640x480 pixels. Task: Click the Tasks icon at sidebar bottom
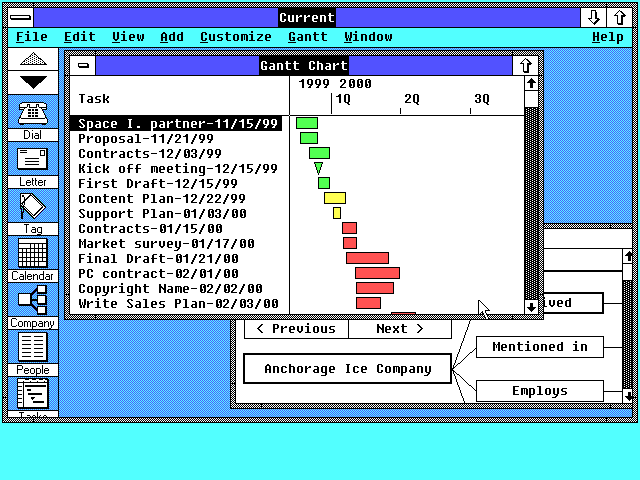[x=33, y=394]
